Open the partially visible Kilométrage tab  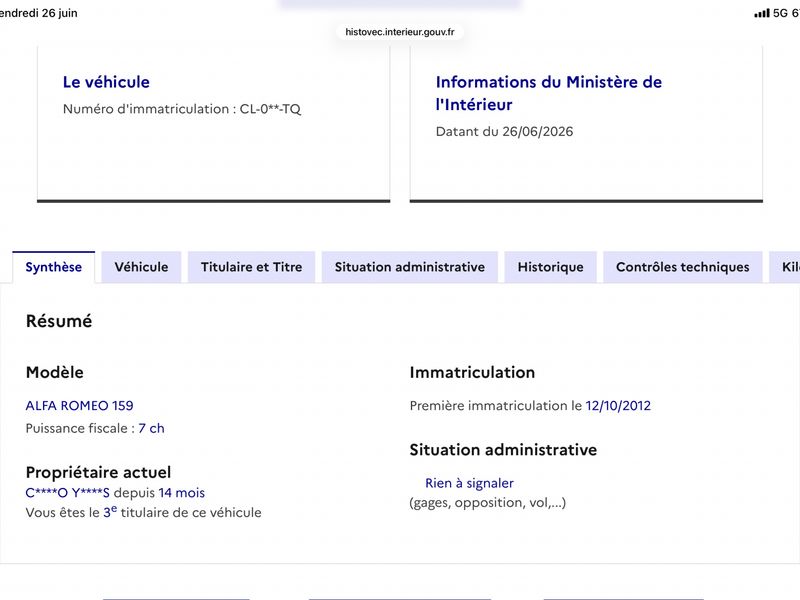[x=786, y=267]
